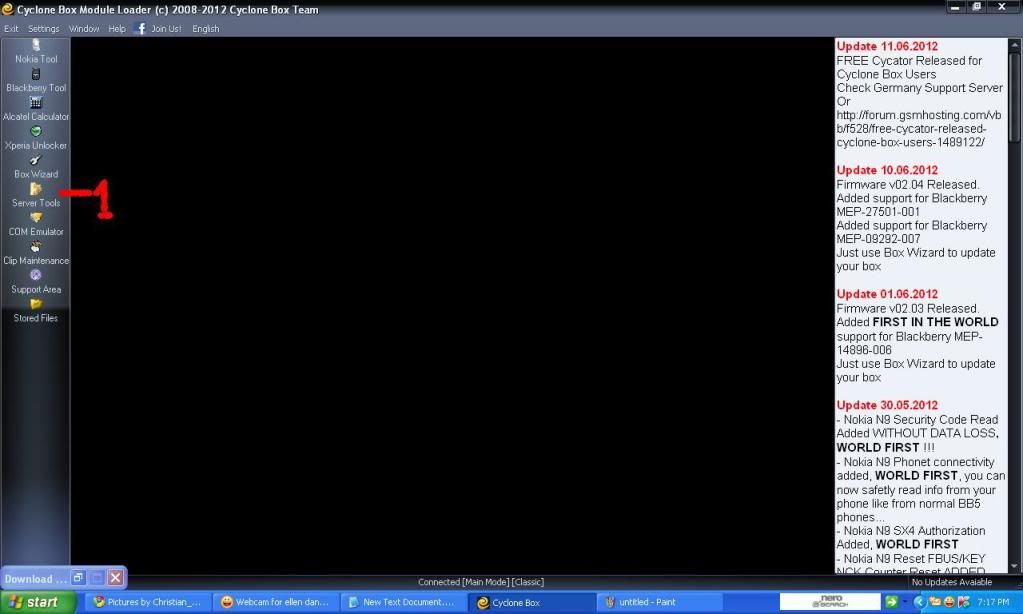The image size is (1023, 614).
Task: Open the gsmhosting forum link for Cycator
Action: 919,129
